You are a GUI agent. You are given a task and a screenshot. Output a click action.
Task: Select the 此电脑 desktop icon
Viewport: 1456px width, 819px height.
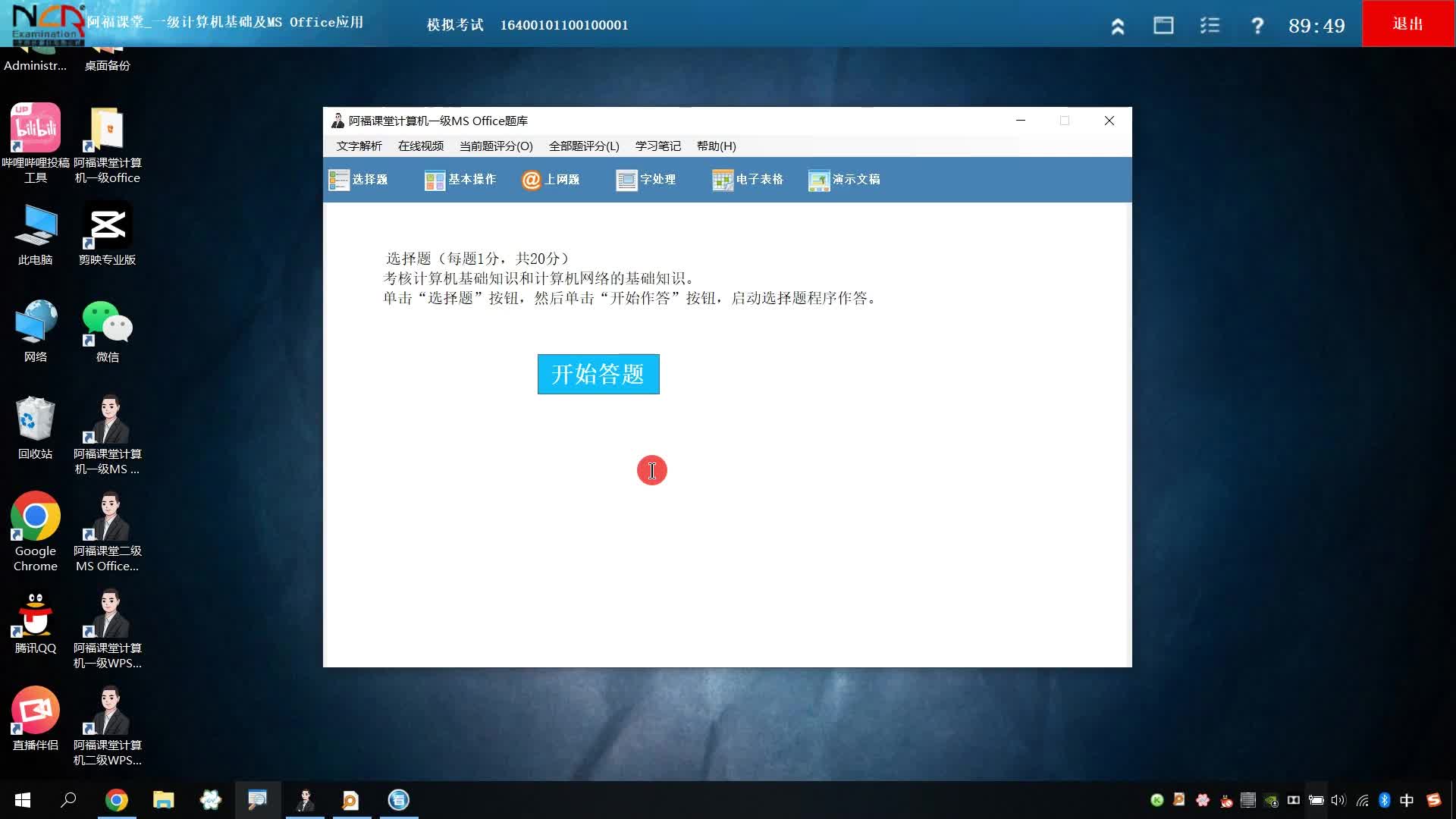pyautogui.click(x=36, y=235)
